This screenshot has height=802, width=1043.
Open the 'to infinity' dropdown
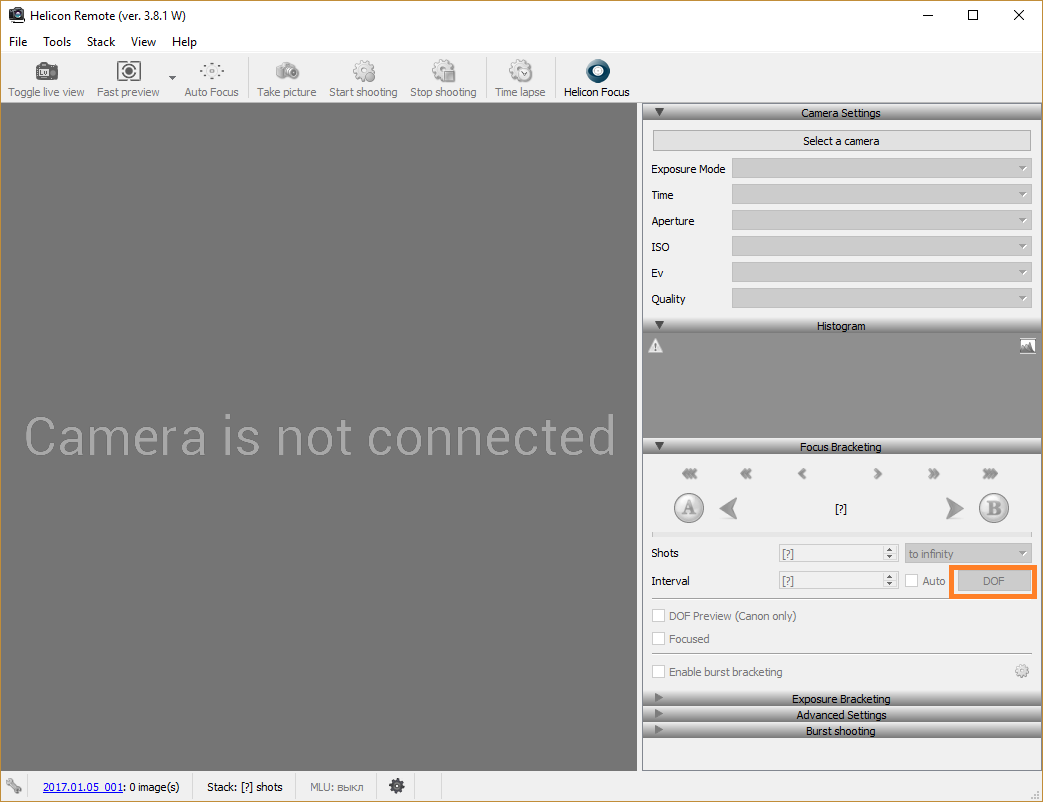point(968,553)
